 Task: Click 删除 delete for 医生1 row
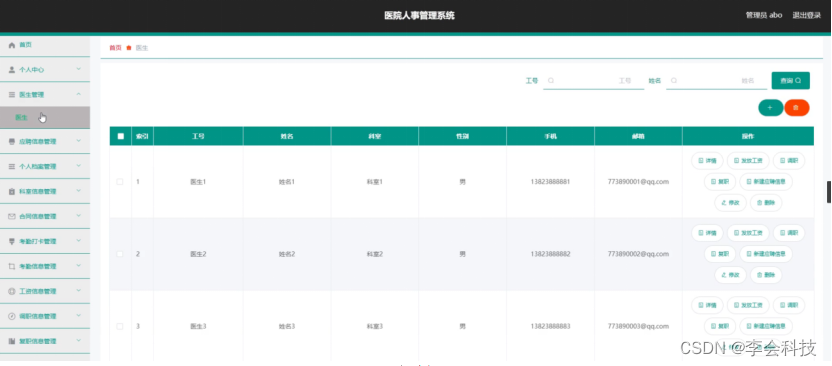[x=766, y=203]
